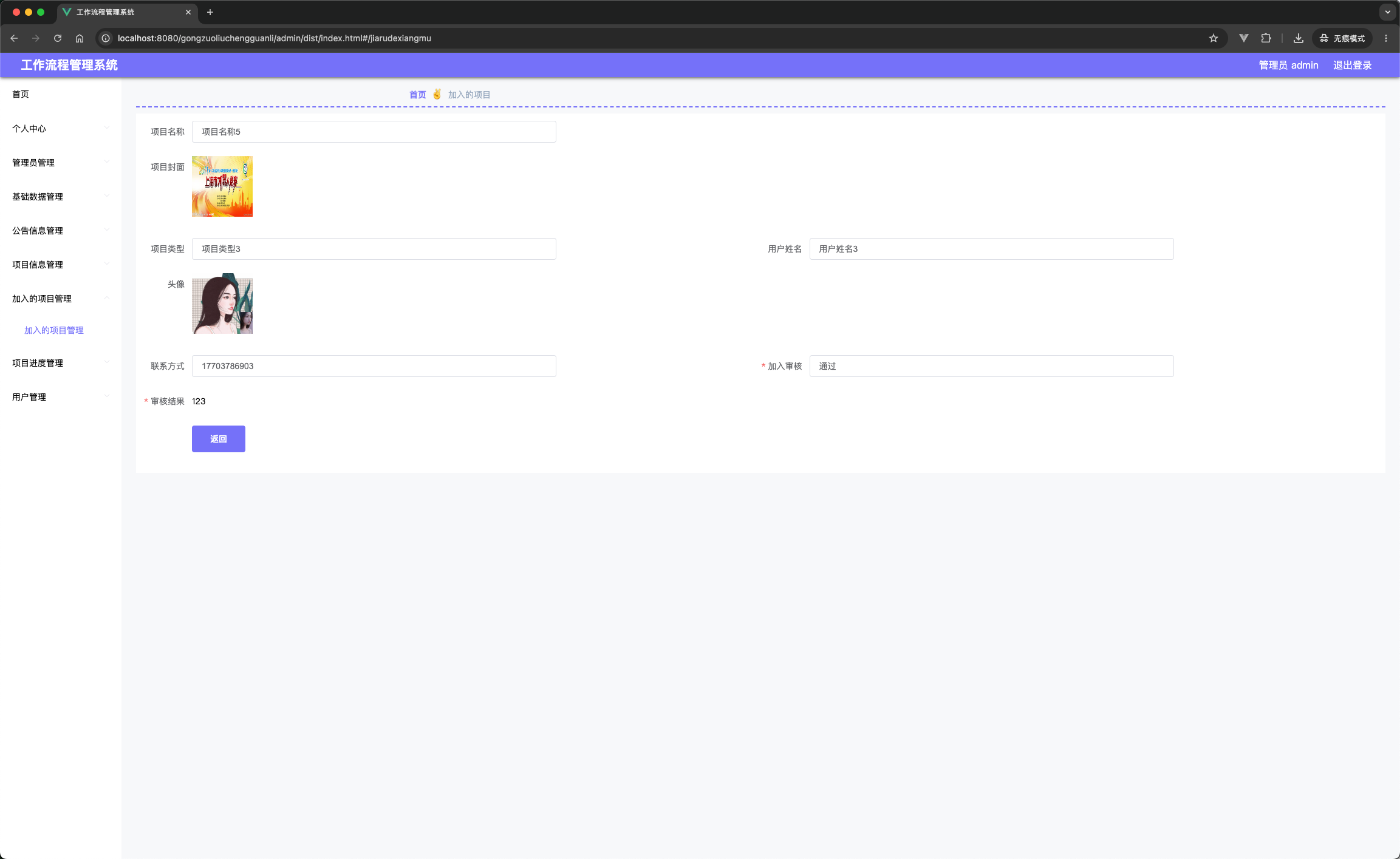Image resolution: width=1400 pixels, height=859 pixels.
Task: Click the 加入审核 field showing 通过
Action: pos(991,366)
